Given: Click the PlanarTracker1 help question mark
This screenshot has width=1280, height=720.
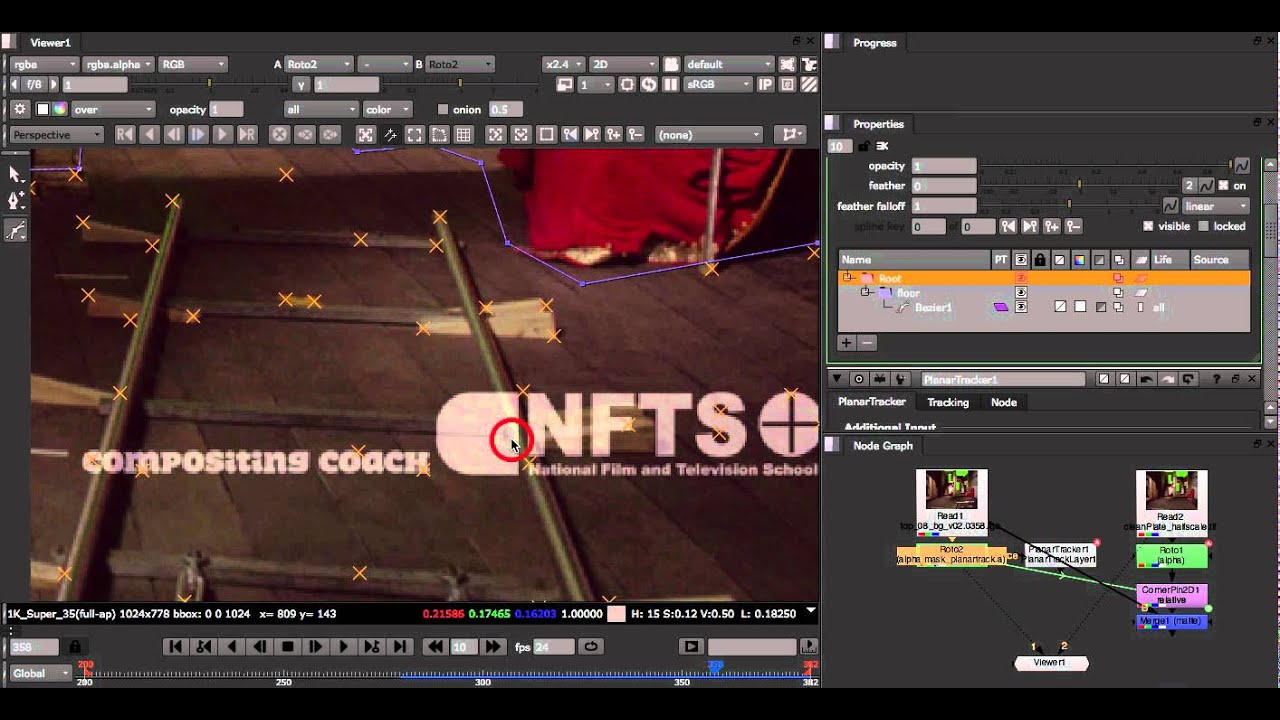Looking at the screenshot, I should (1217, 379).
